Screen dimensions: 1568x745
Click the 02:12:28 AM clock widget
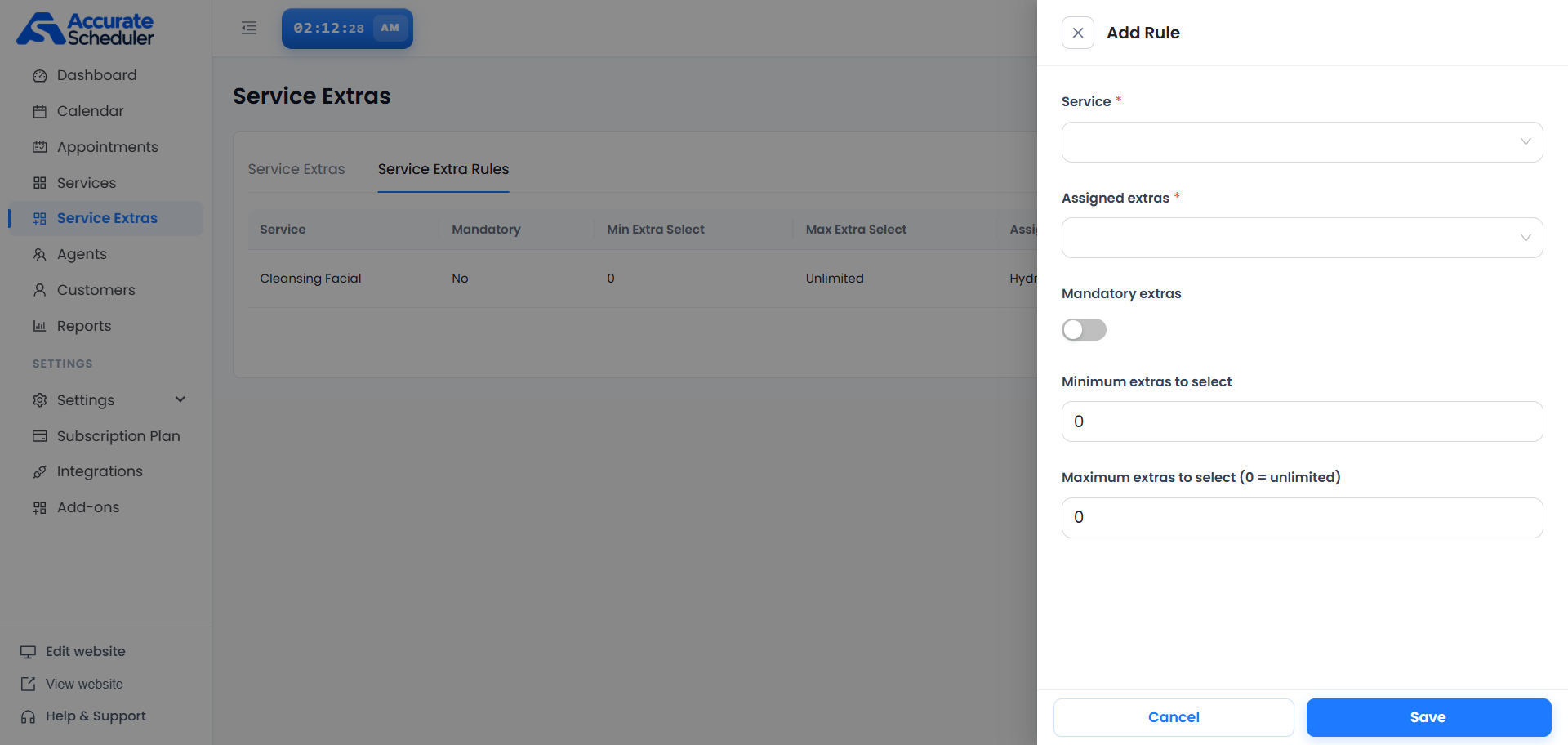click(x=347, y=29)
